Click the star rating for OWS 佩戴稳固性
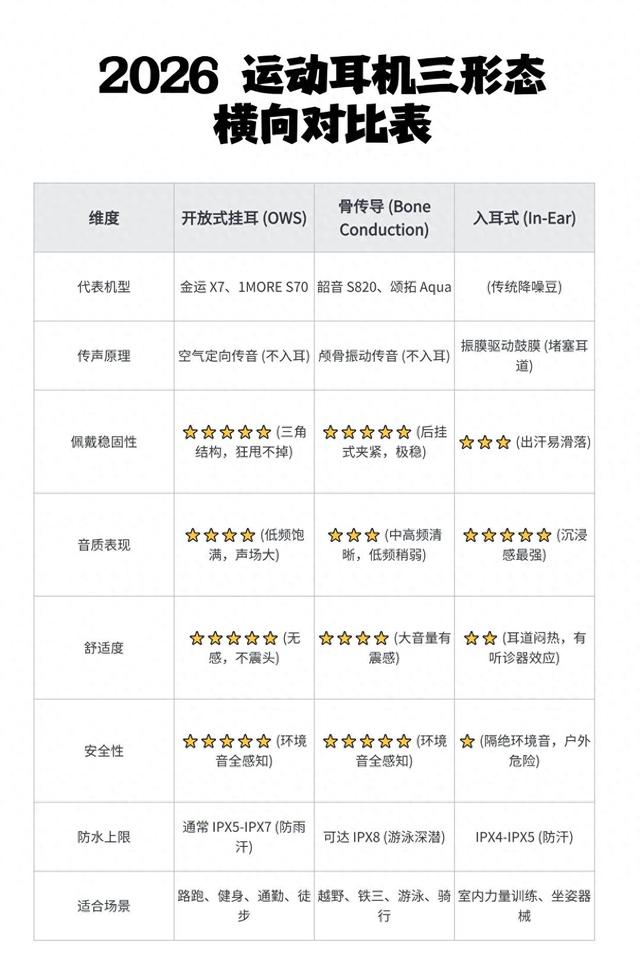This screenshot has width=640, height=954. (x=226, y=432)
